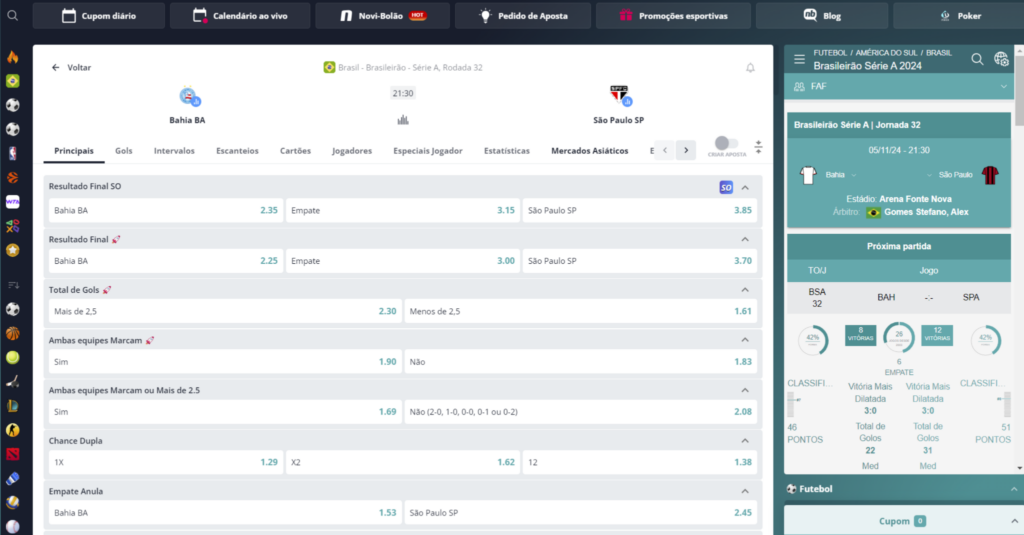Open match statistics bar-chart icon under 21:30
Screen dimensions: 1024x535
point(403,120)
